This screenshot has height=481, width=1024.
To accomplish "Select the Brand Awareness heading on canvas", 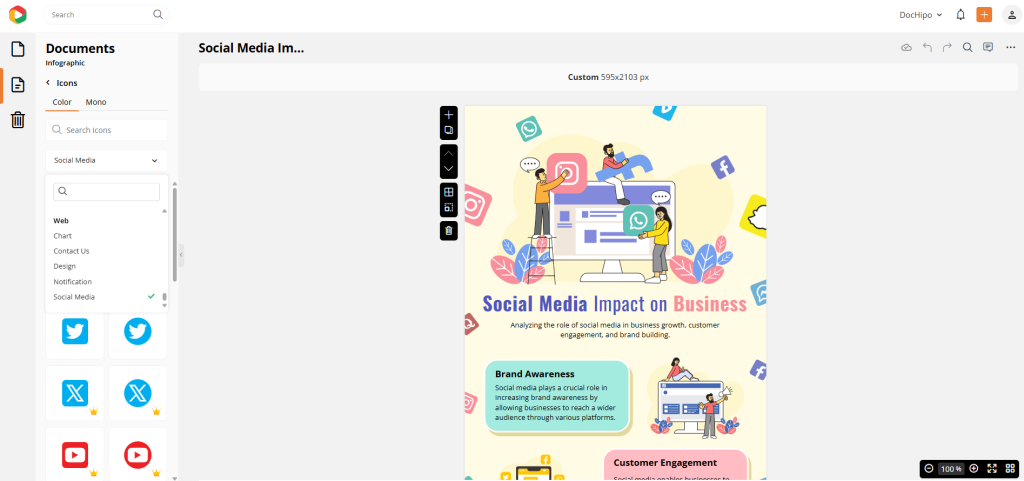I will [x=535, y=374].
